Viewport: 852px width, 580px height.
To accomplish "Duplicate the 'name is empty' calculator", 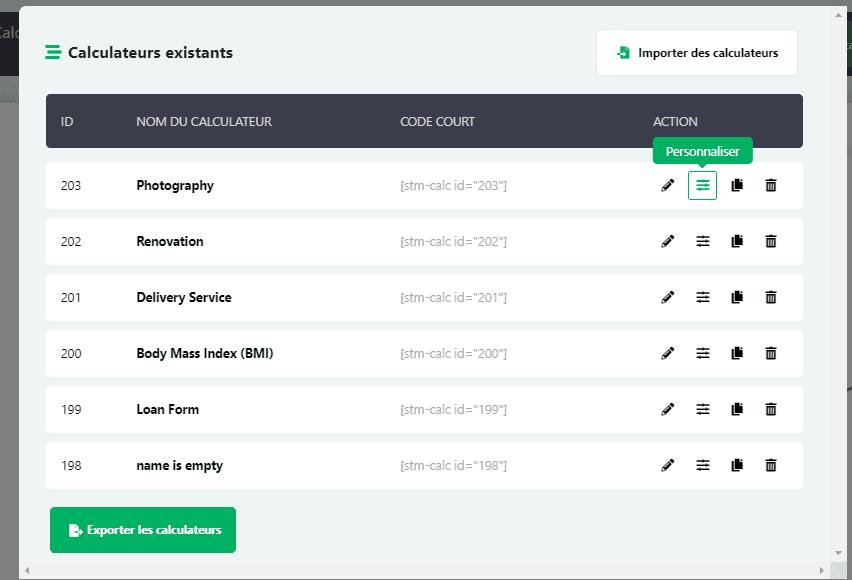I will tap(737, 466).
